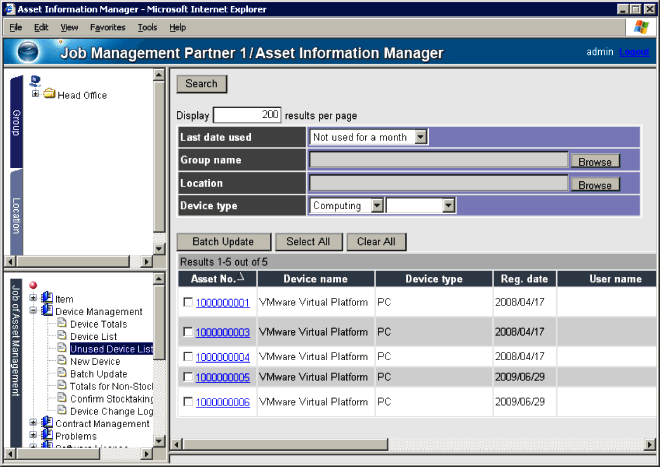Switch to the Location side tab
Image resolution: width=660 pixels, height=467 pixels.
[x=16, y=215]
